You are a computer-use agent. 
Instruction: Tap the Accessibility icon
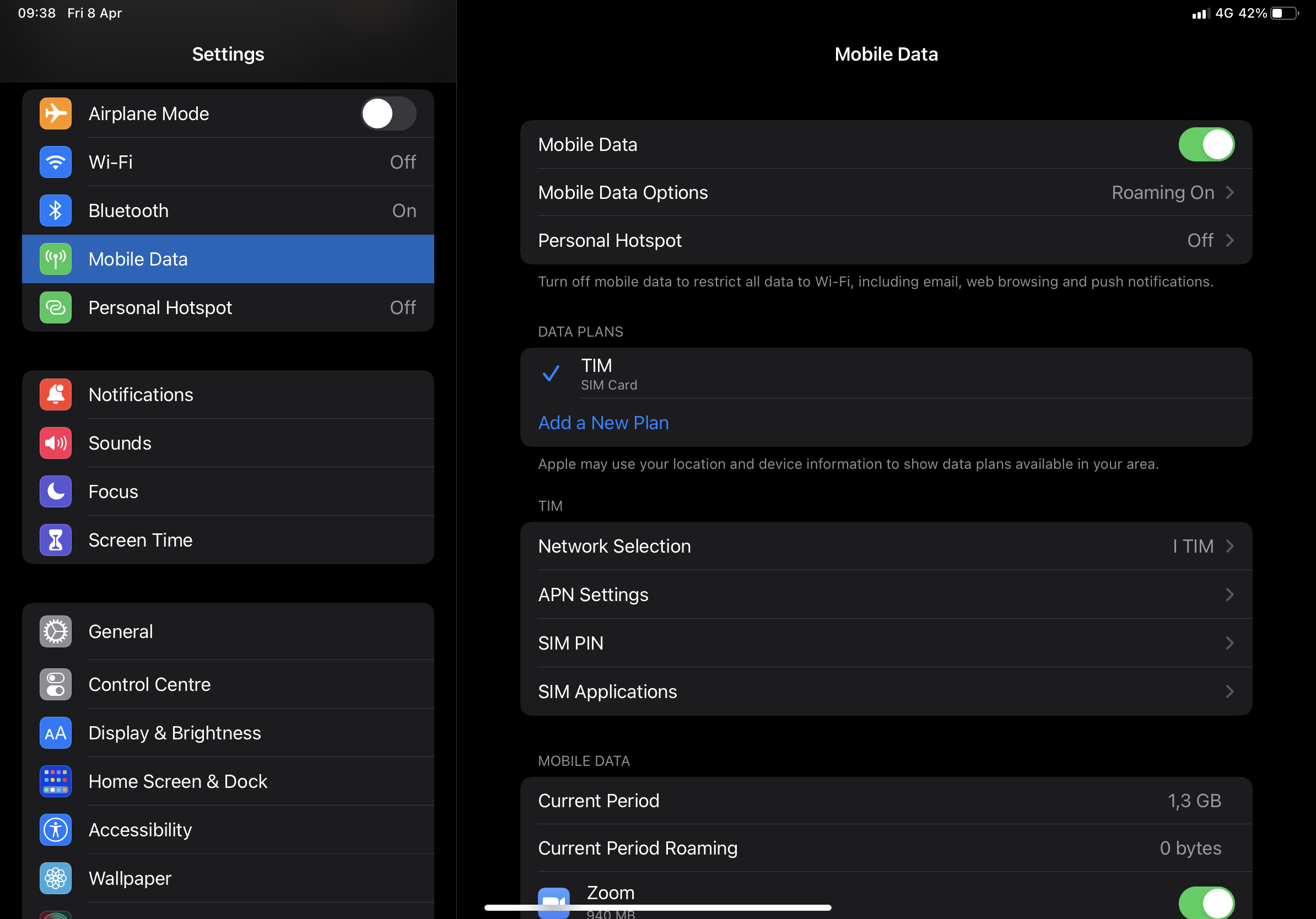click(56, 830)
